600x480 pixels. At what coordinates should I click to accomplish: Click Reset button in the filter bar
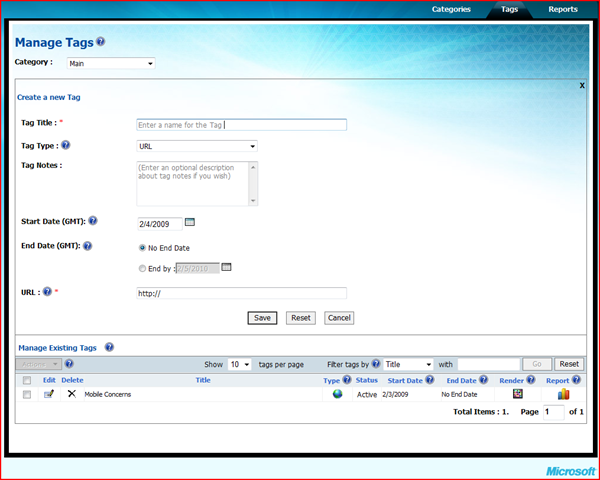pos(569,364)
